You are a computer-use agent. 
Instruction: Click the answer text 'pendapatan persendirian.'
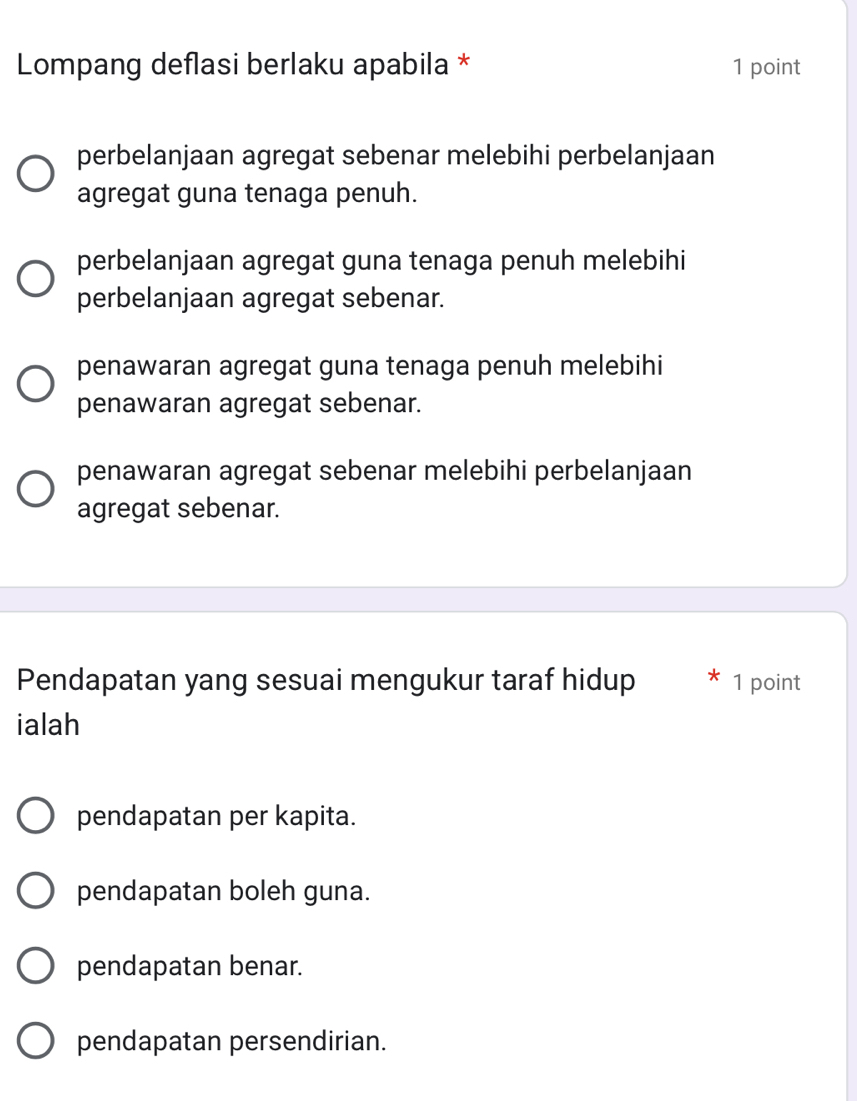point(232,1040)
